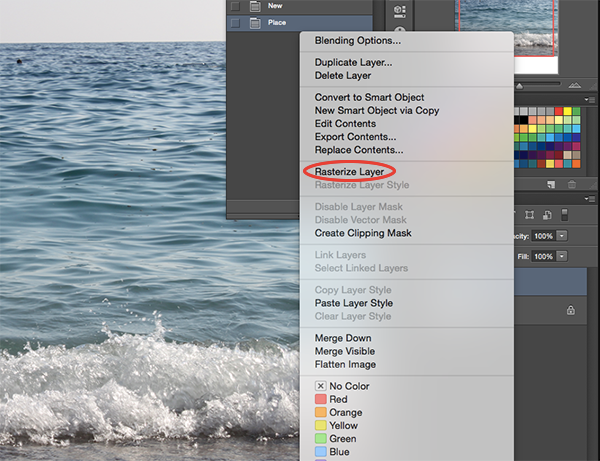The image size is (600, 461).
Task: Select Blending Options in the menu
Action: pyautogui.click(x=358, y=41)
